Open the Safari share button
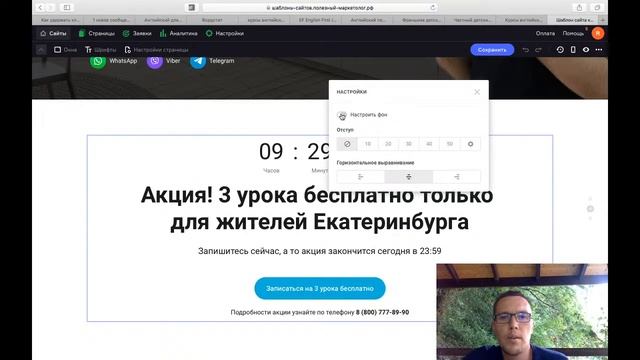 tap(579, 7)
